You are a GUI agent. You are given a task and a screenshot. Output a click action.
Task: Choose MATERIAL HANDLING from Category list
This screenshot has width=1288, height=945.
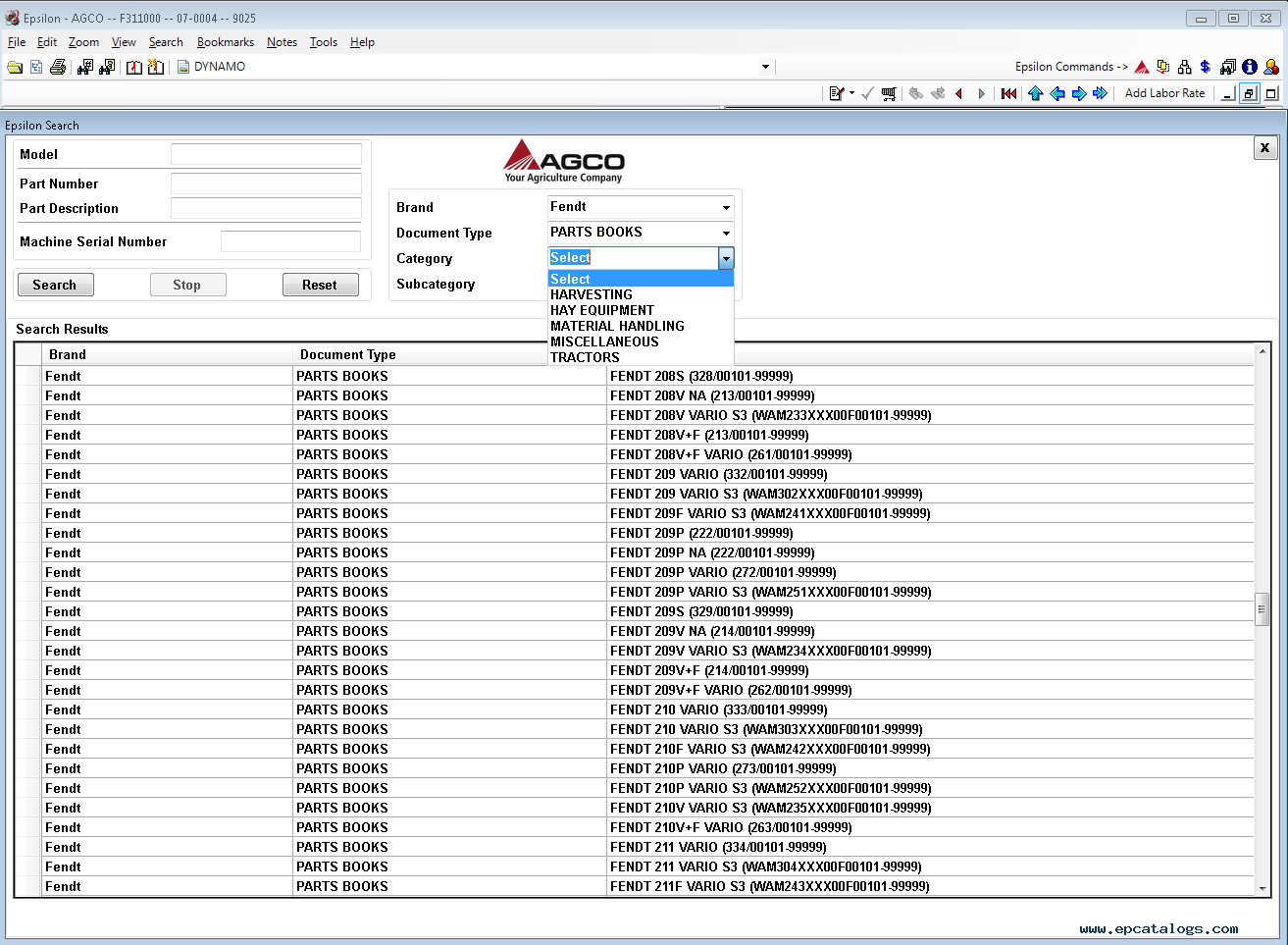tap(641, 326)
